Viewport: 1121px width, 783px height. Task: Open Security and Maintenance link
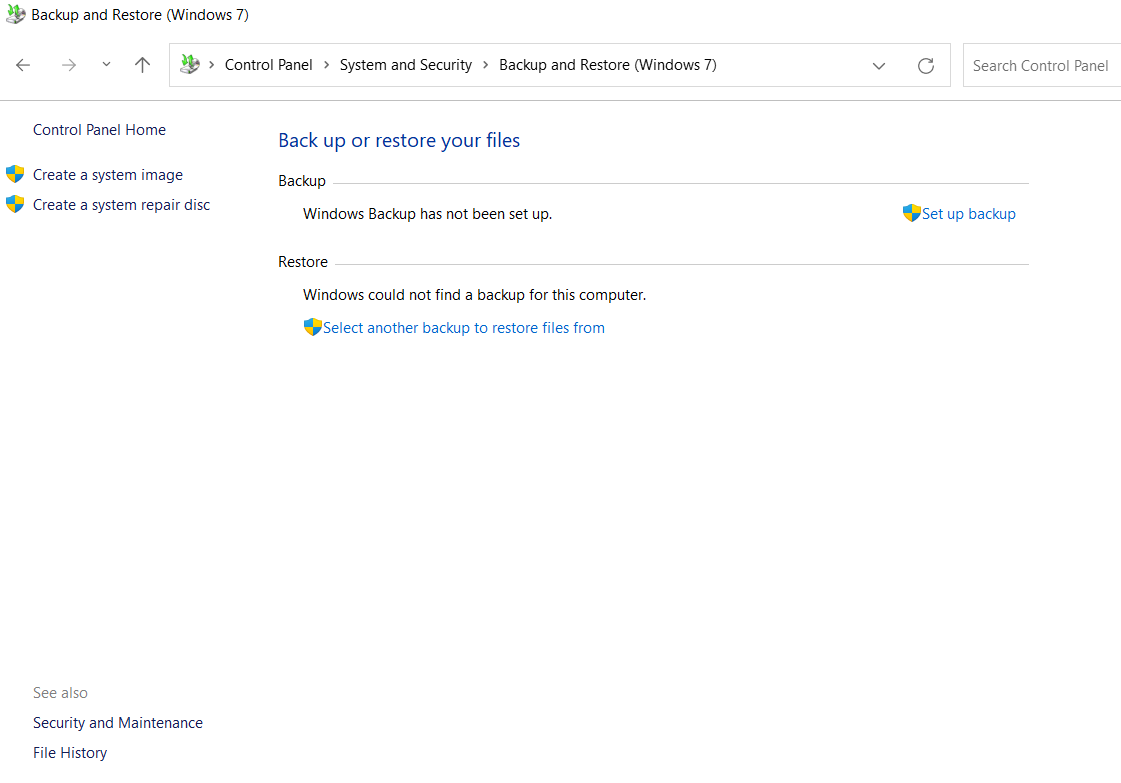(x=118, y=723)
